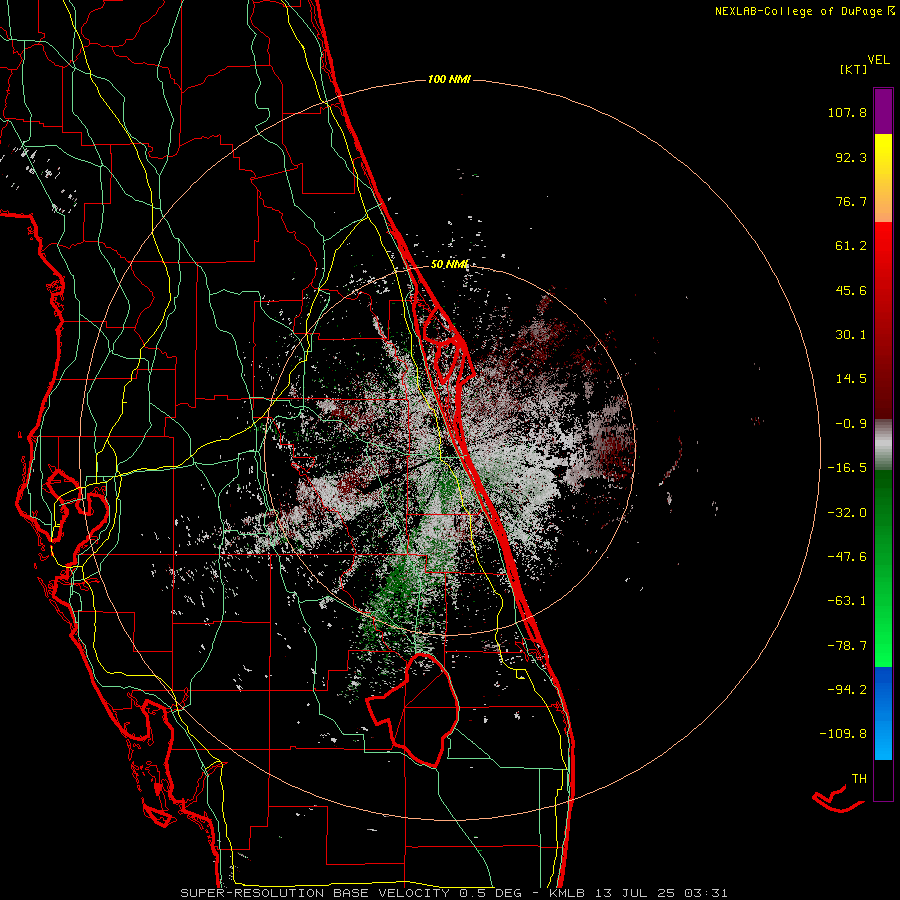Click the 30.1 scale value

coord(851,335)
